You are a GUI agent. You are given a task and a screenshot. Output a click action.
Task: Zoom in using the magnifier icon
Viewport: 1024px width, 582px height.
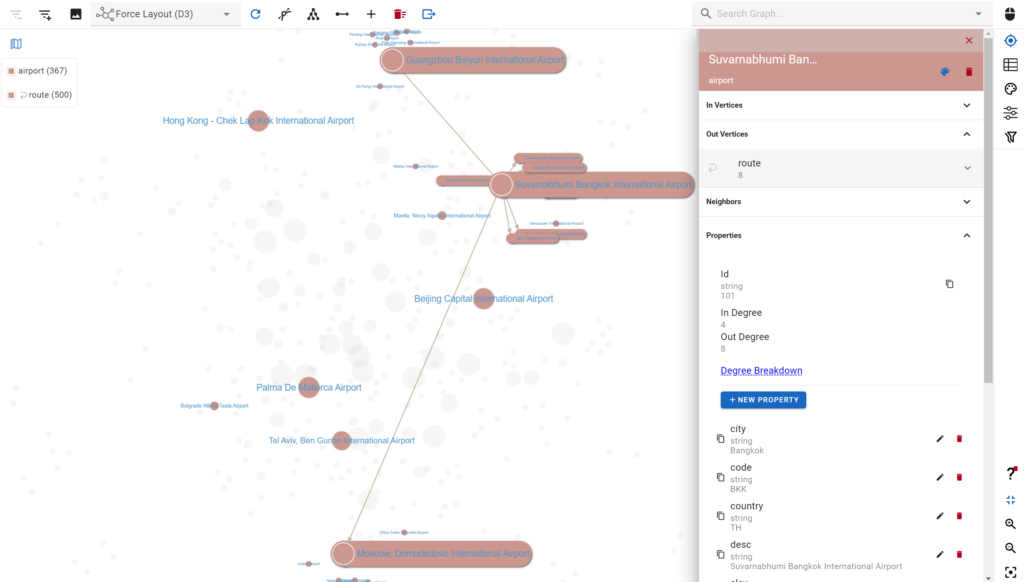point(1010,524)
